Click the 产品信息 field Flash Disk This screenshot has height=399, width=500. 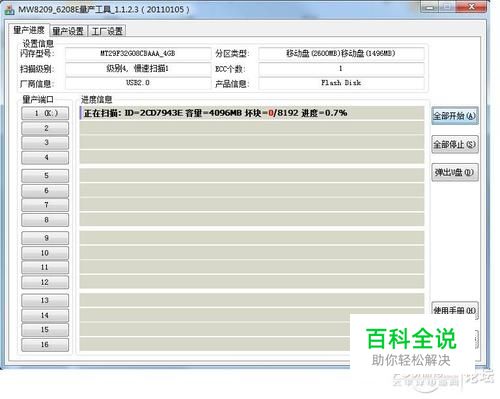click(x=341, y=83)
